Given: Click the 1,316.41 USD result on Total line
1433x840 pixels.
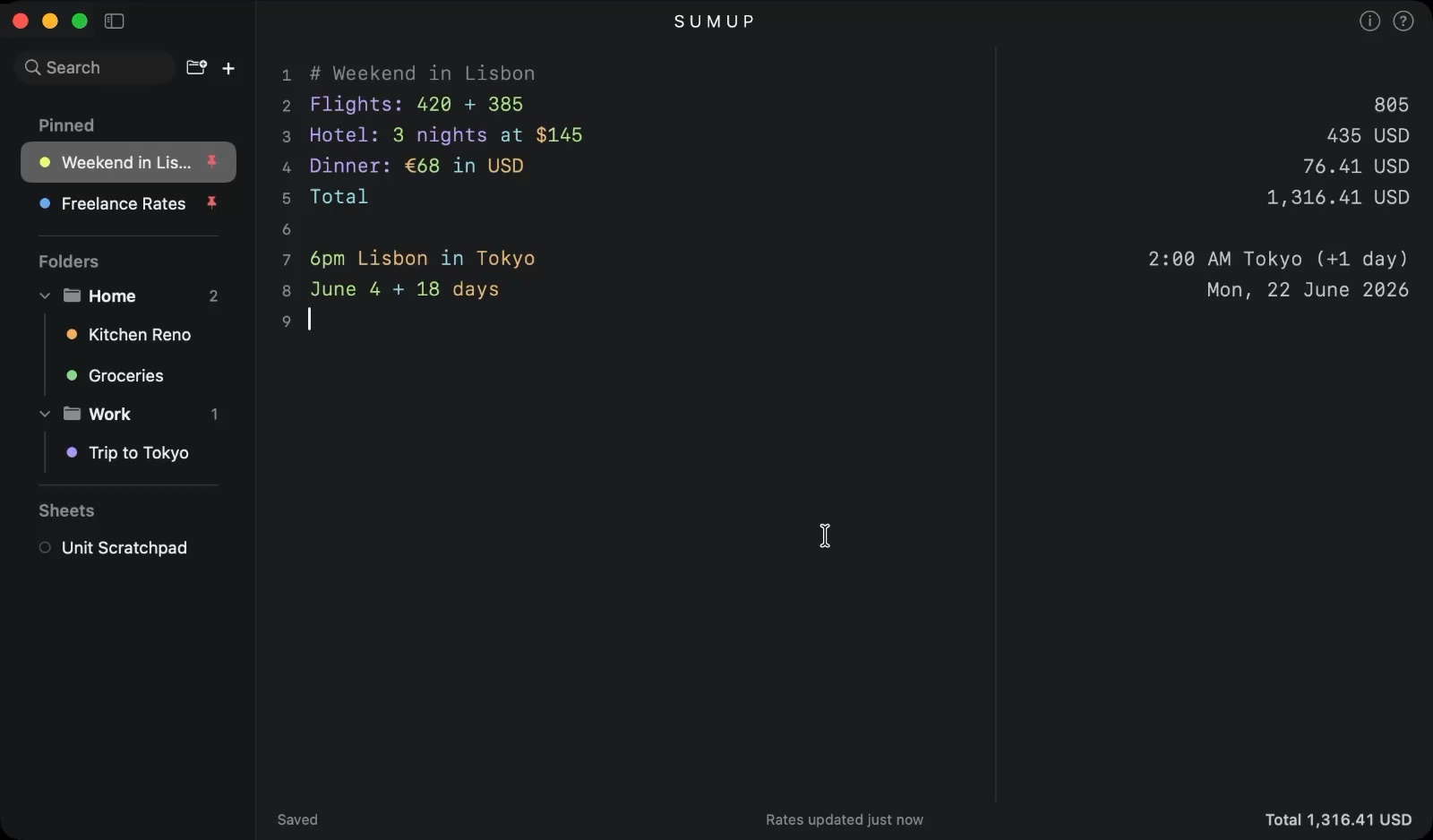Looking at the screenshot, I should pyautogui.click(x=1338, y=197).
